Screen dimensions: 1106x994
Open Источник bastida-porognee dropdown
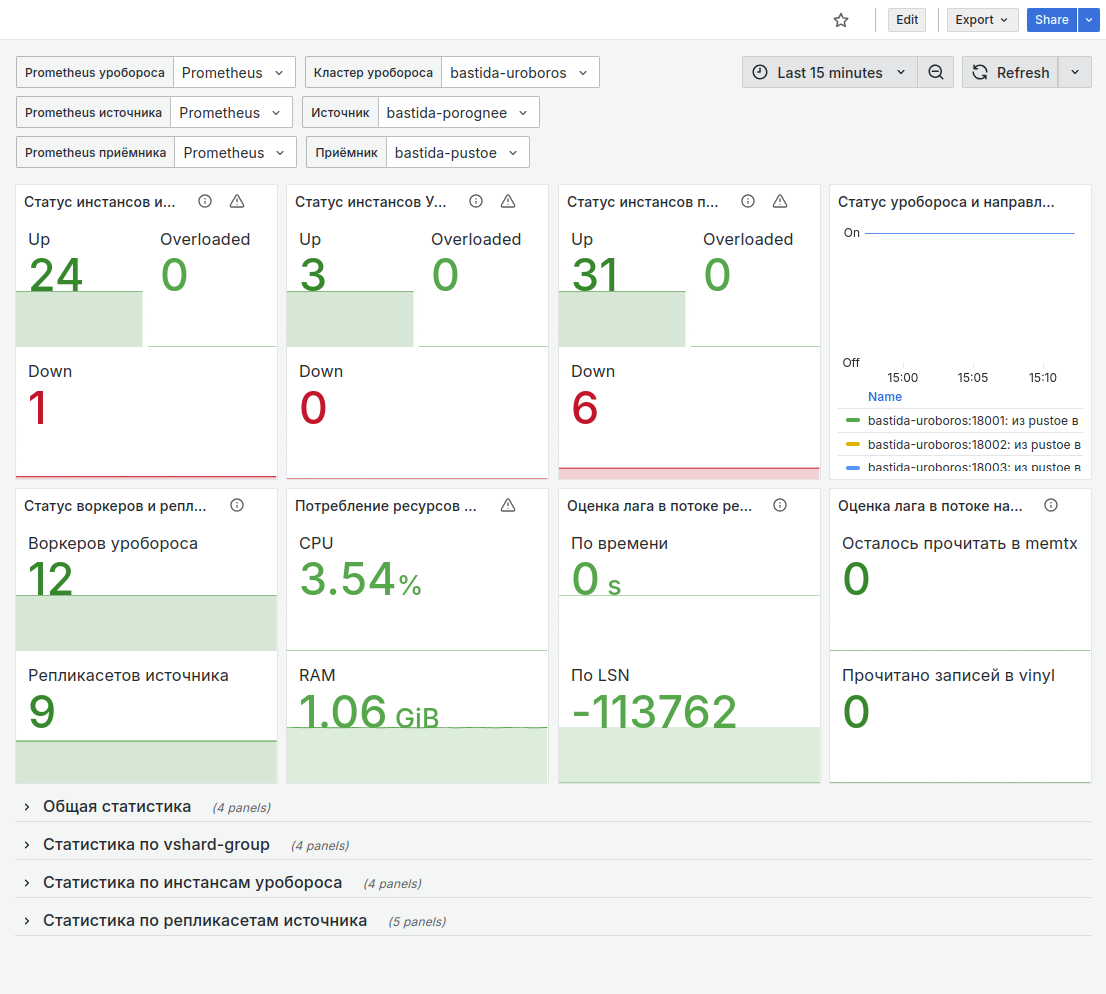(x=458, y=113)
